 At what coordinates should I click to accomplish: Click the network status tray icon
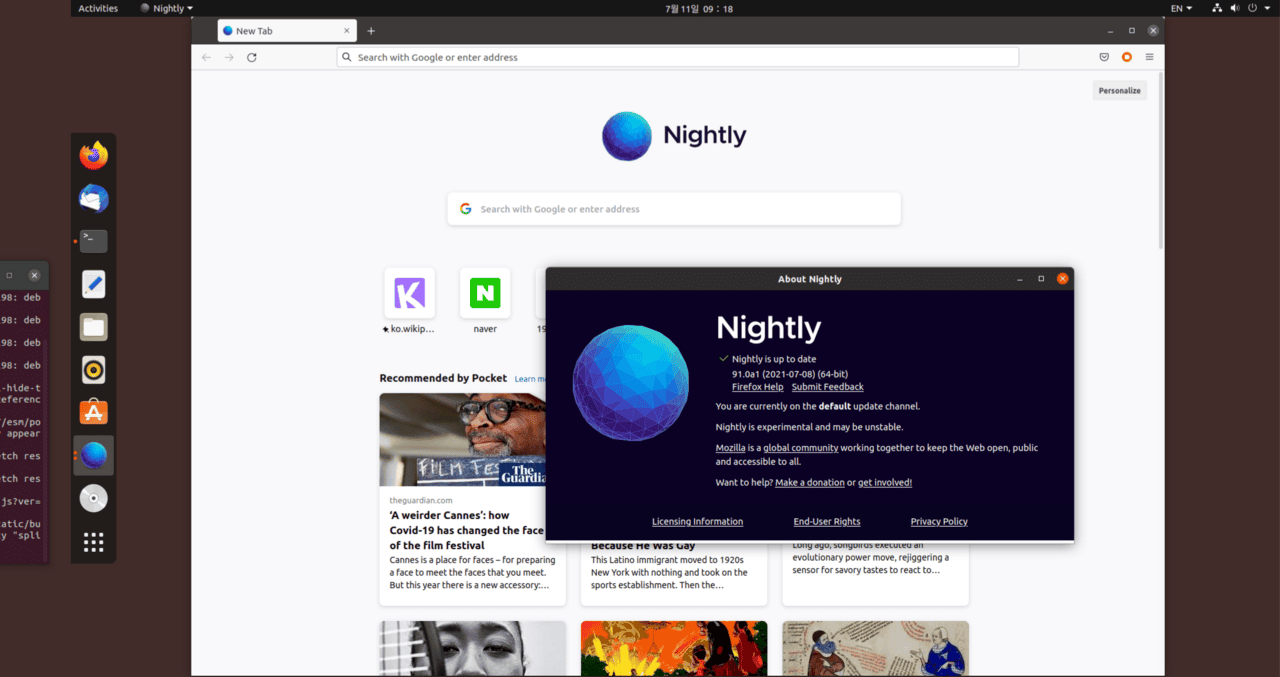coord(1217,8)
